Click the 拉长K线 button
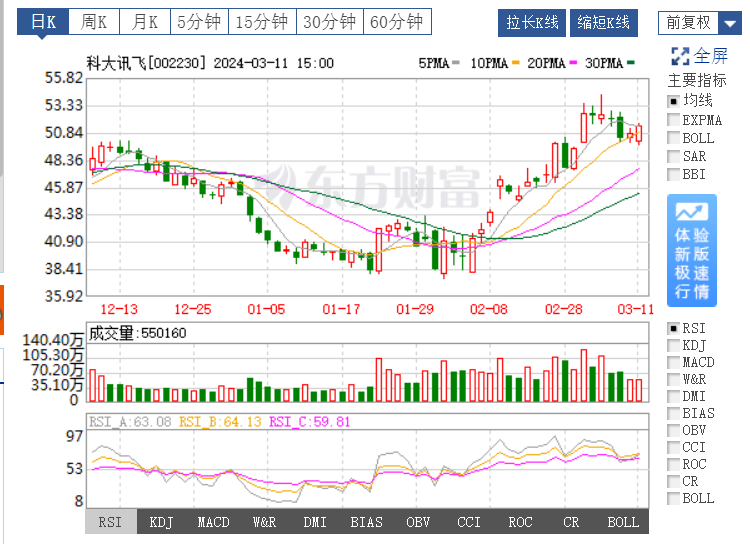This screenshot has height=544, width=750. tap(532, 23)
